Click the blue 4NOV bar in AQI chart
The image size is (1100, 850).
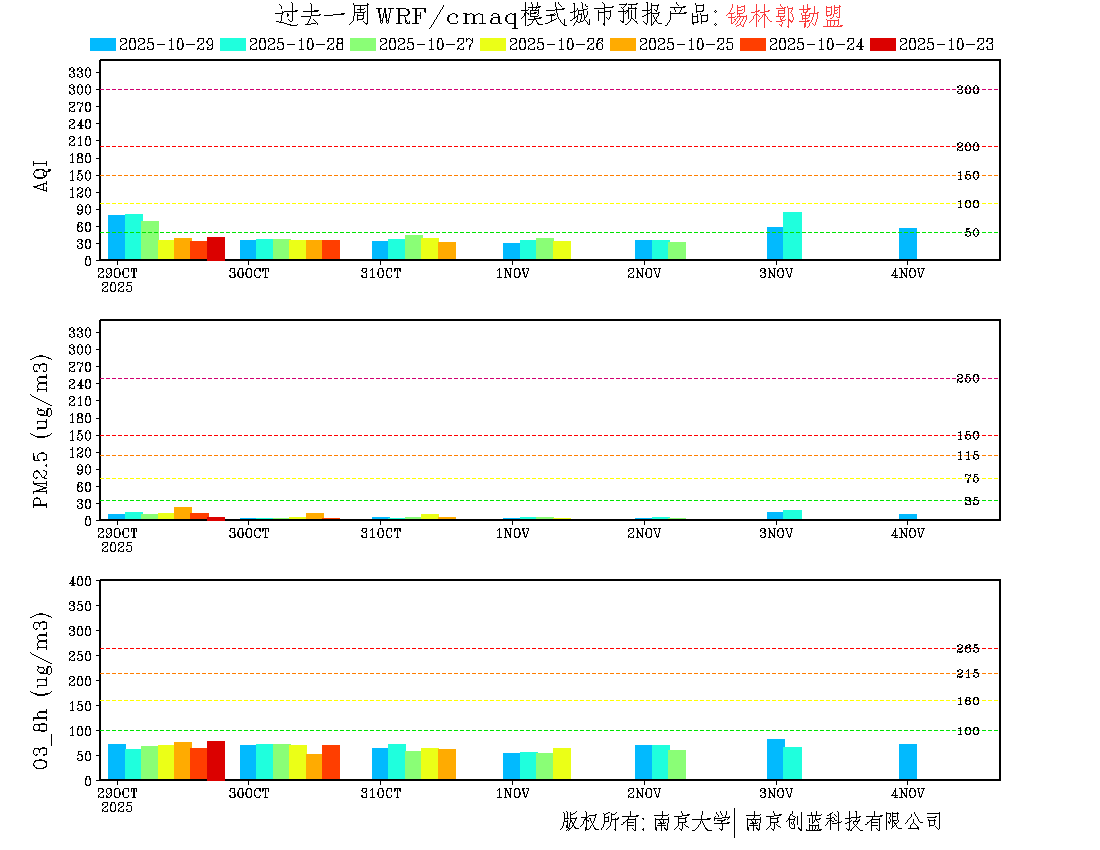click(907, 244)
